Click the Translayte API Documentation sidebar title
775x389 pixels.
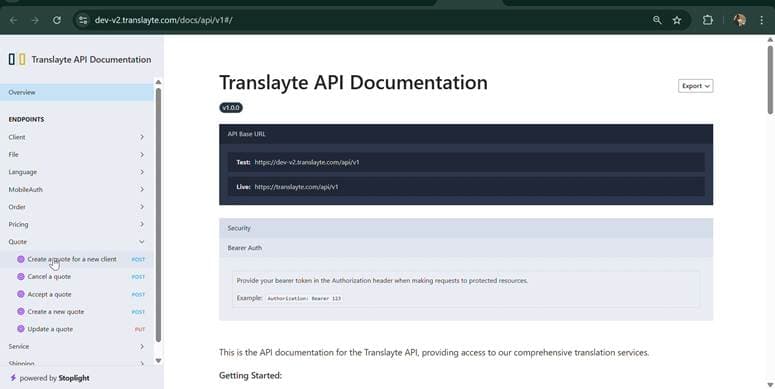(91, 60)
